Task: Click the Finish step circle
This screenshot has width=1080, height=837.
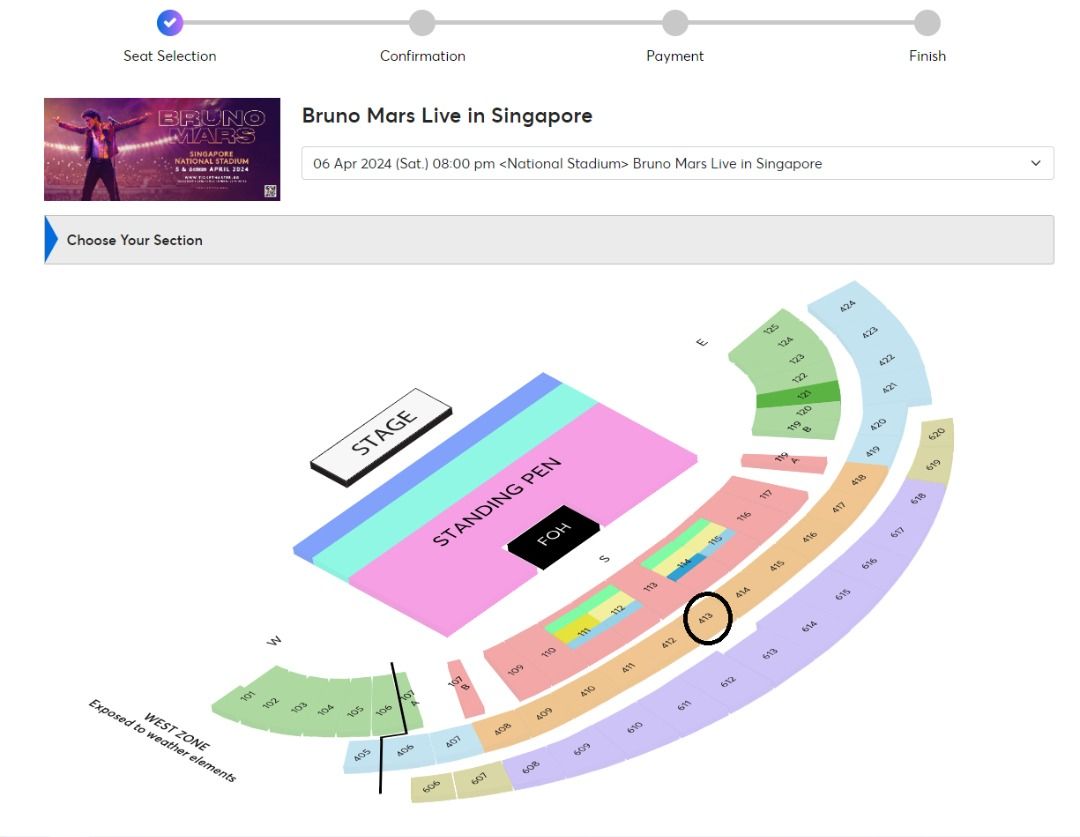Action: (x=927, y=22)
